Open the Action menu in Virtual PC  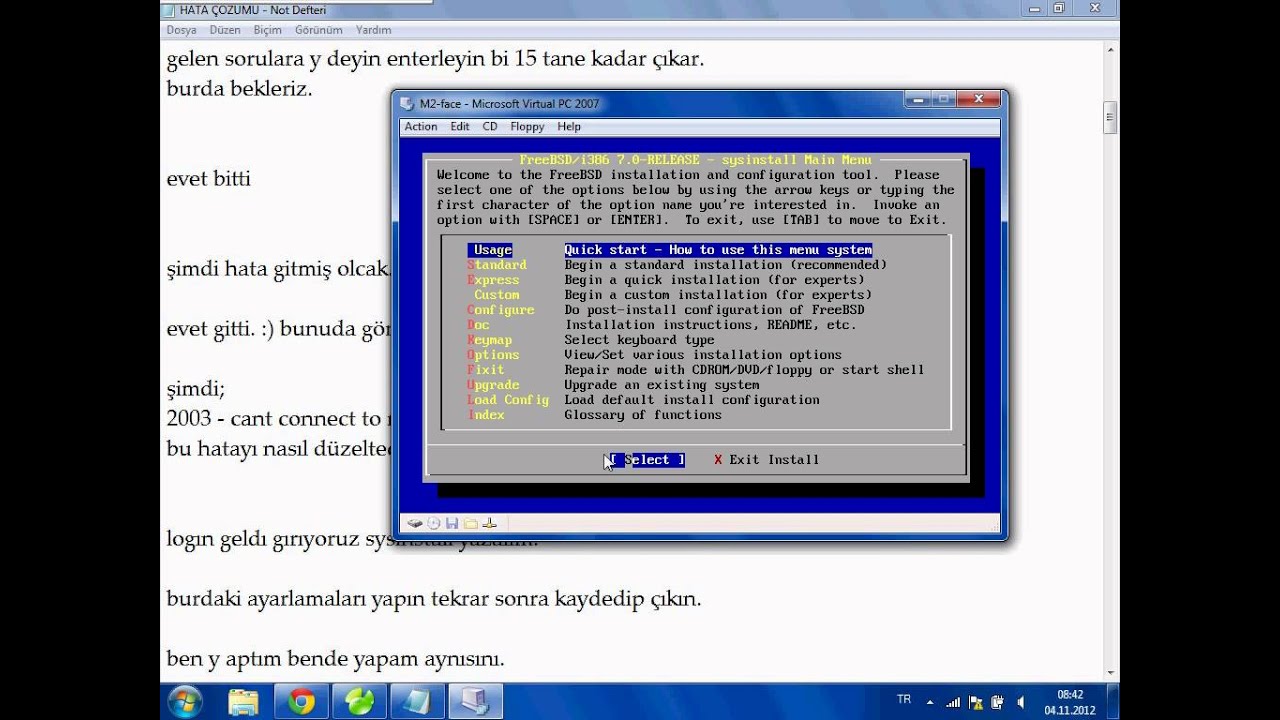click(421, 127)
